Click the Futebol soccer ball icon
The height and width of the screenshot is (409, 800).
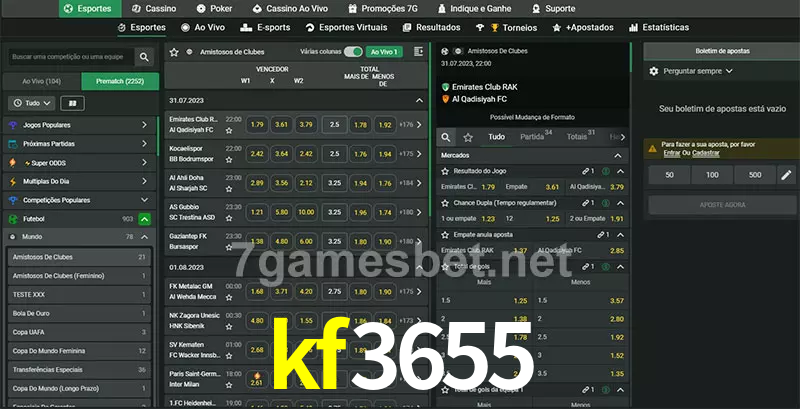click(13, 219)
